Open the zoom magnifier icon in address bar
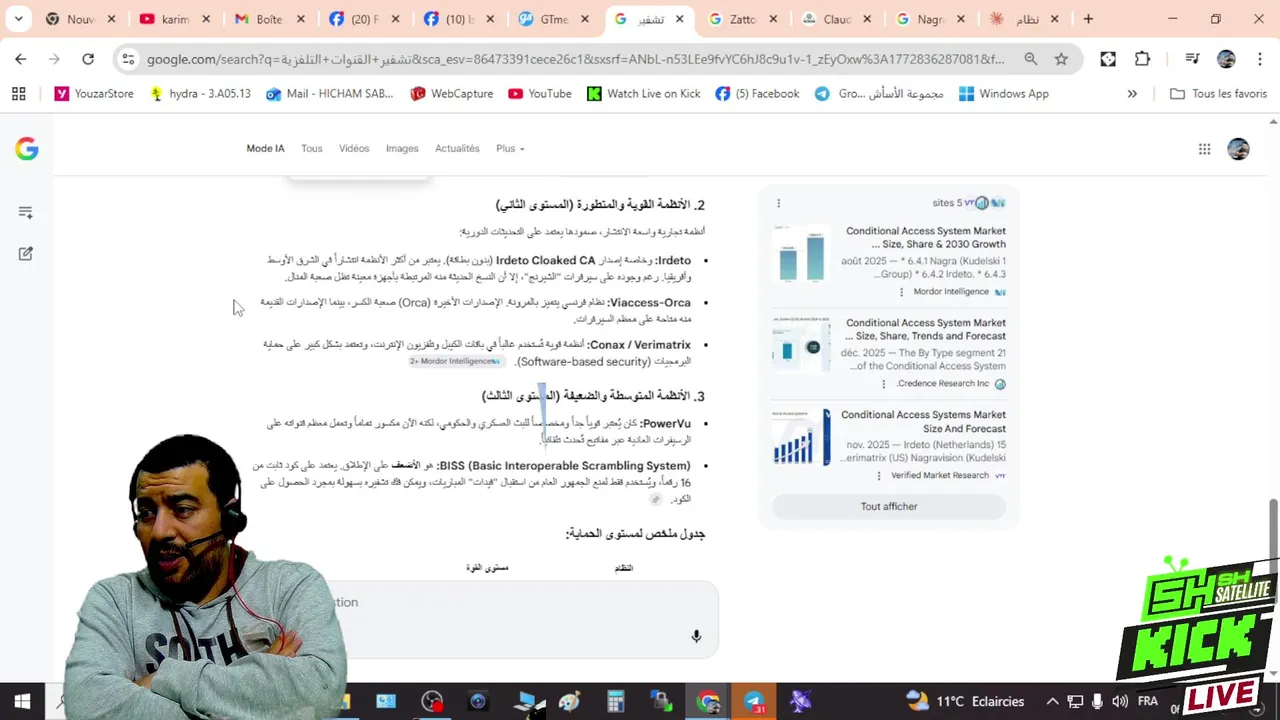 [1030, 59]
